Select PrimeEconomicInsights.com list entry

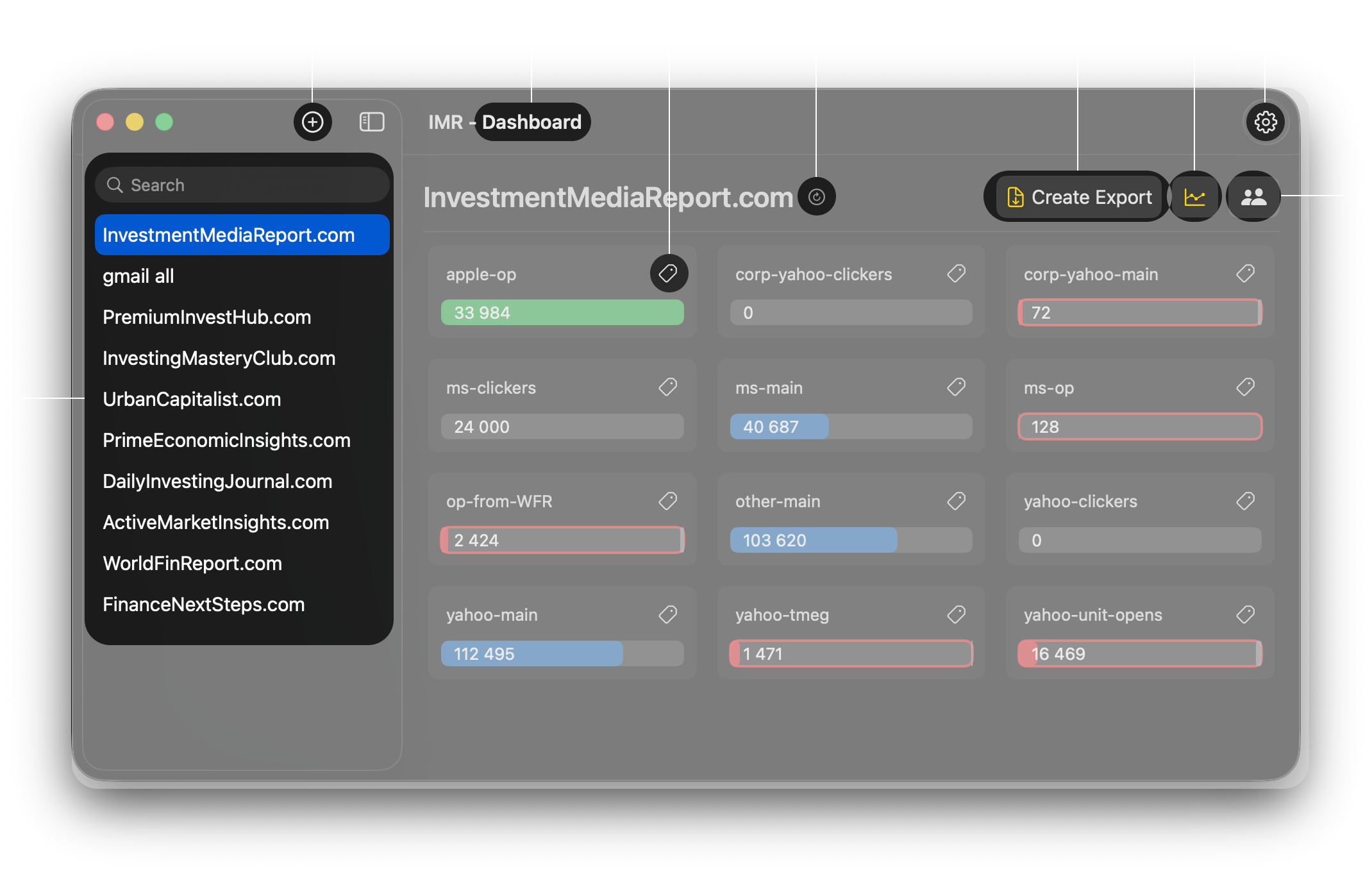[x=226, y=441]
